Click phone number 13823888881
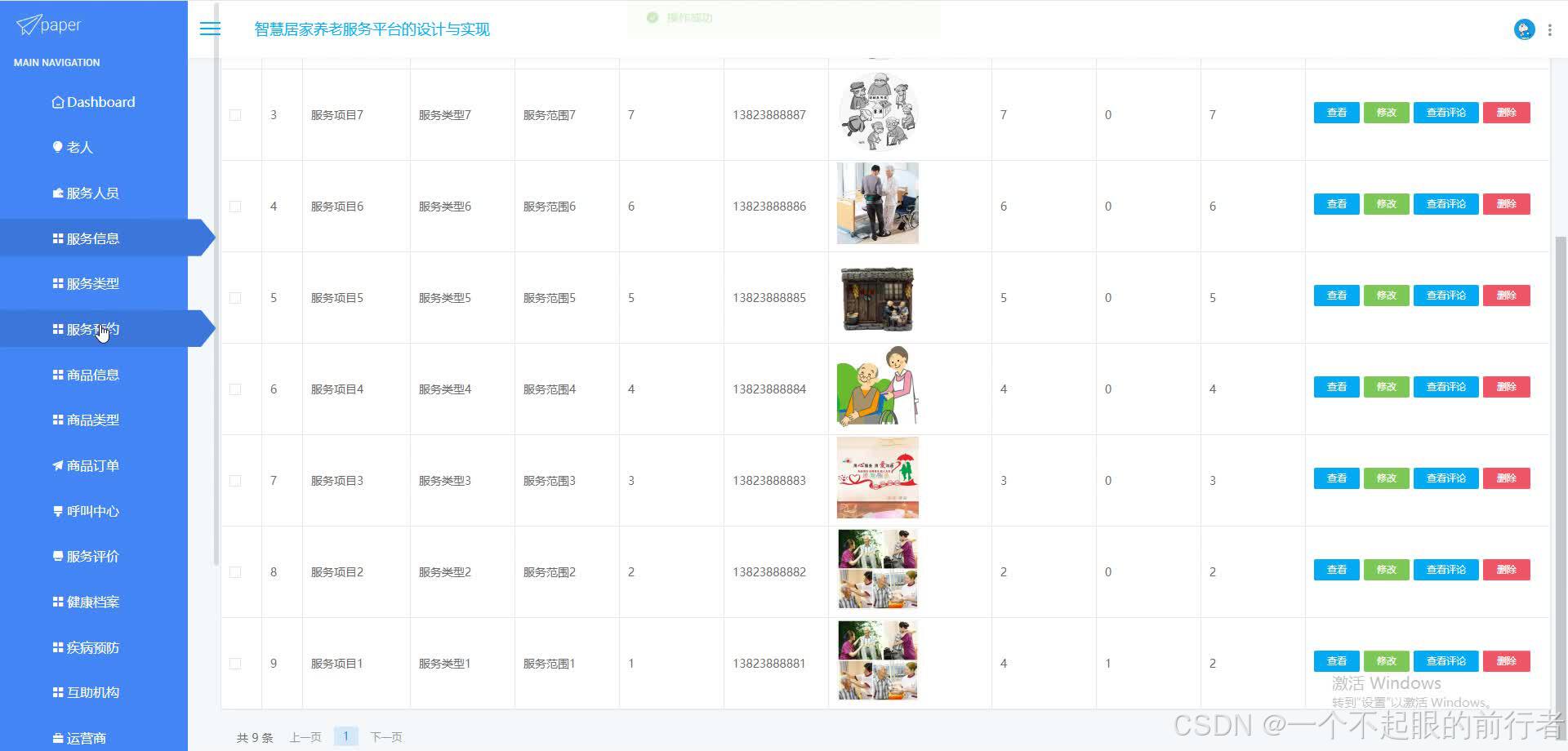This screenshot has height=751, width=1568. click(769, 664)
